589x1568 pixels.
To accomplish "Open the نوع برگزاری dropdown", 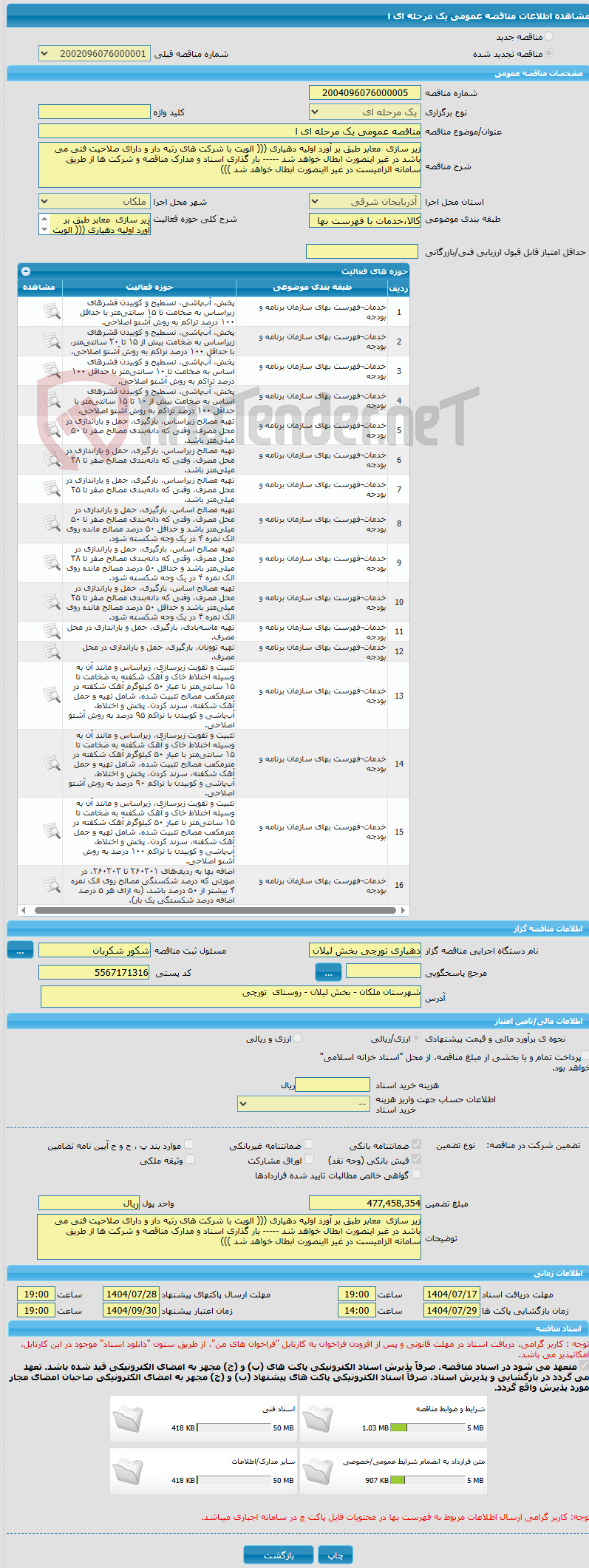I will coord(364,112).
